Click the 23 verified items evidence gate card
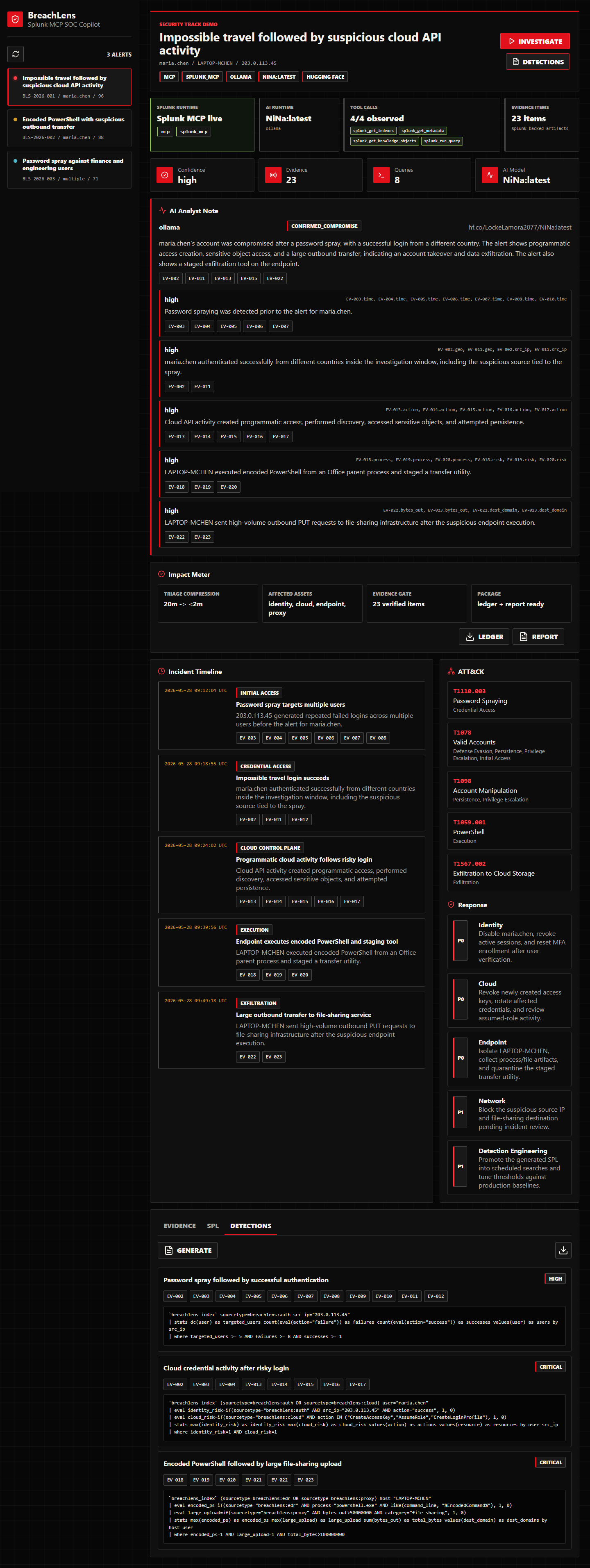 (x=417, y=603)
